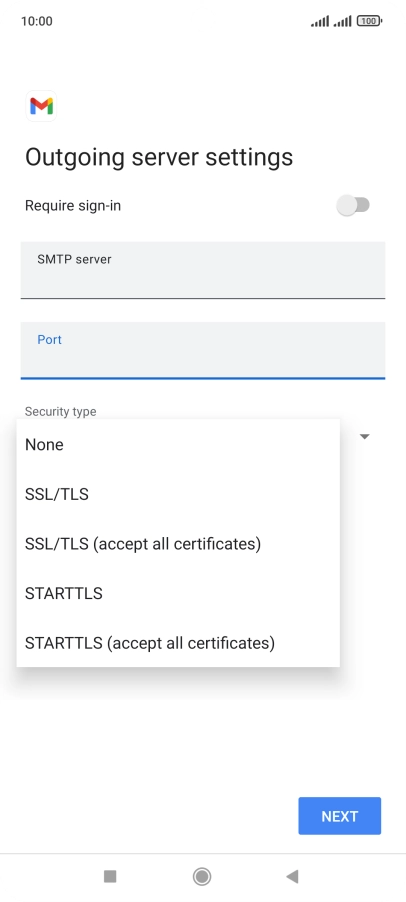406x902 pixels.
Task: Choose the STARTTLS option
Action: (178, 593)
